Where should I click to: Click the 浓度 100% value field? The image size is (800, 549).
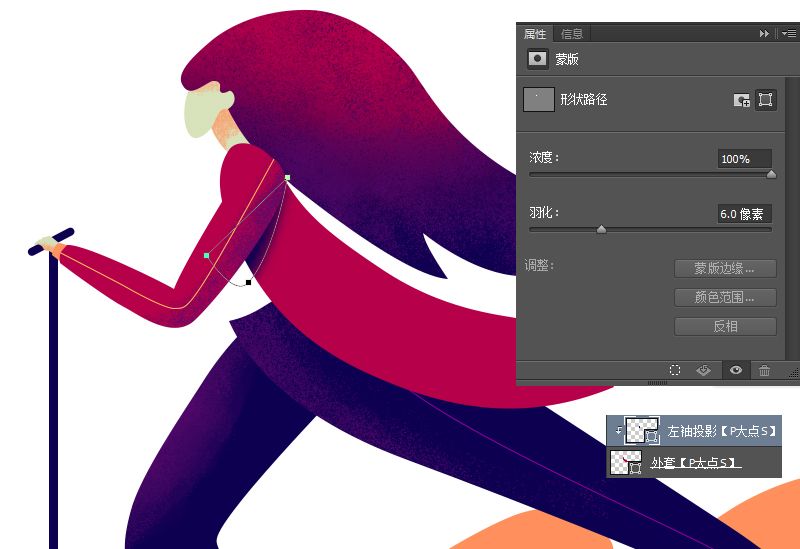tap(744, 159)
